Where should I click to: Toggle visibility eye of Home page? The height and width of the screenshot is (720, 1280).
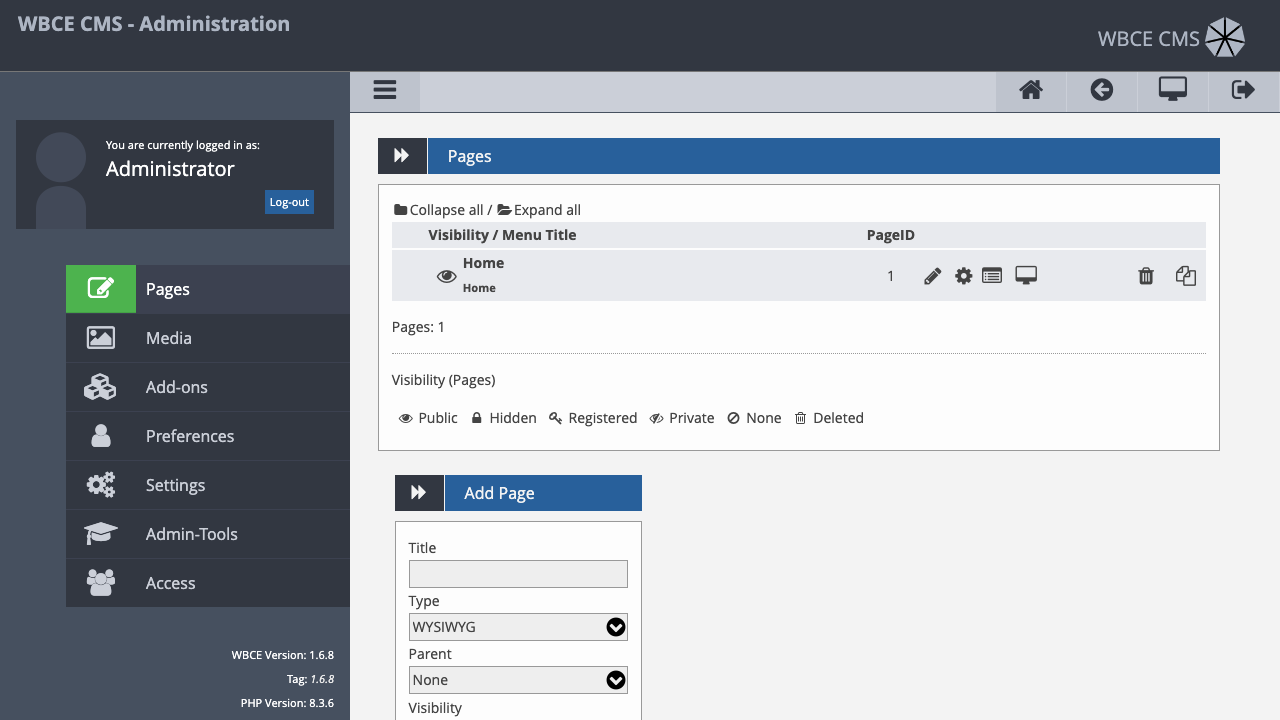pos(447,276)
